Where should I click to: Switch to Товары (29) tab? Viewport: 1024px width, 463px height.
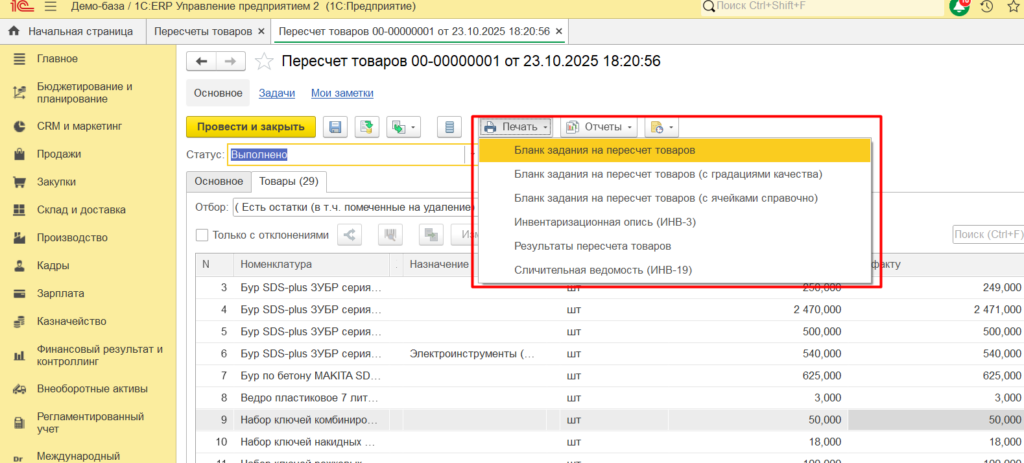[289, 181]
